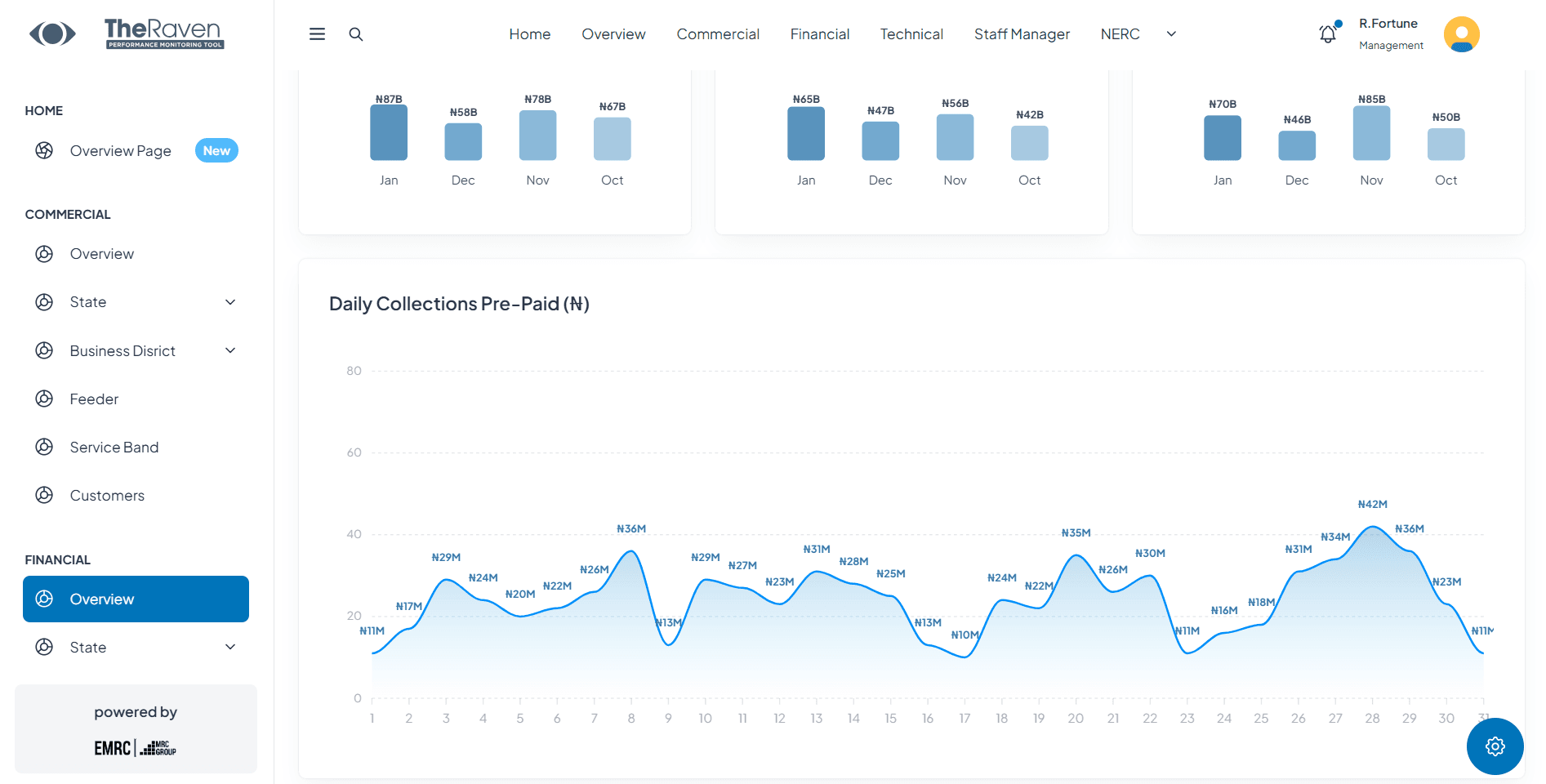Click the search icon in the top bar

tap(356, 33)
